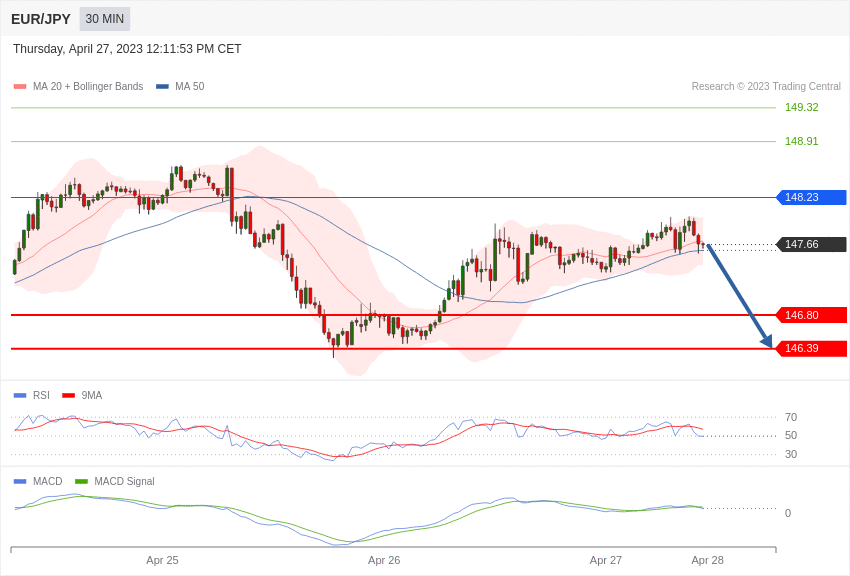Click the MACD Signal legend label
Image resolution: width=850 pixels, height=576 pixels.
click(124, 481)
